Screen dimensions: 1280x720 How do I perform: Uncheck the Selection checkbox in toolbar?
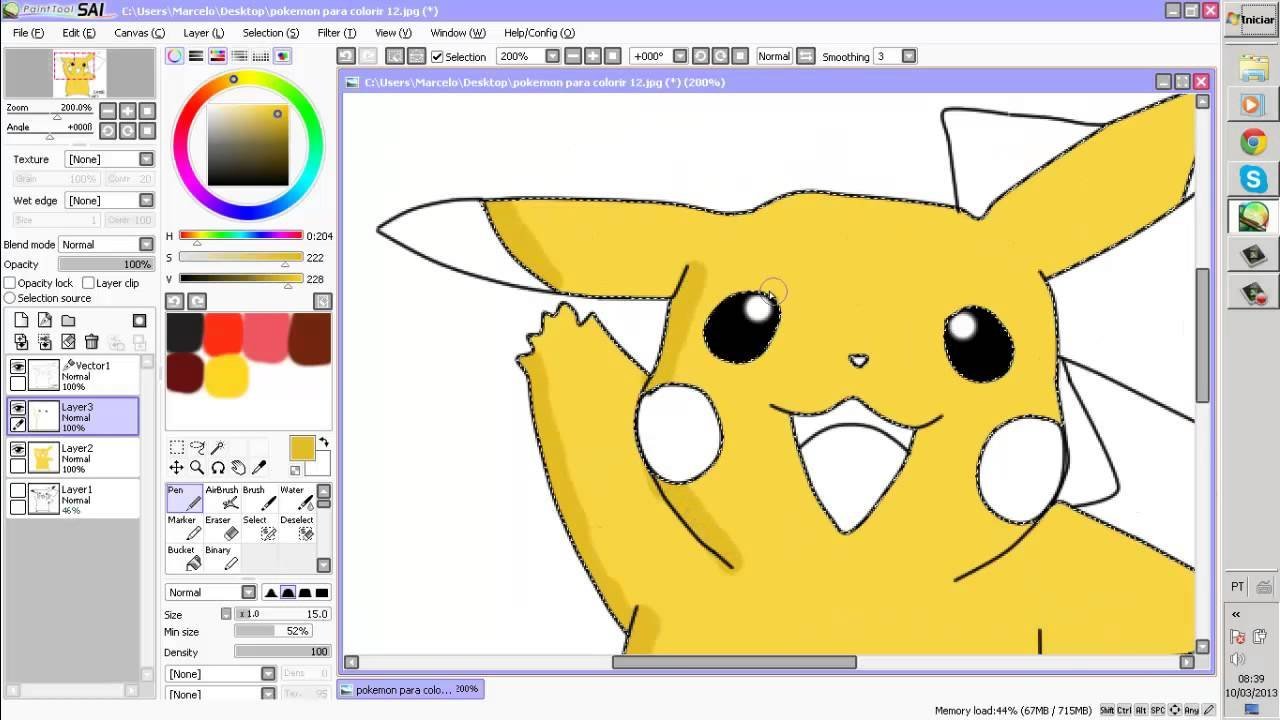pyautogui.click(x=437, y=57)
